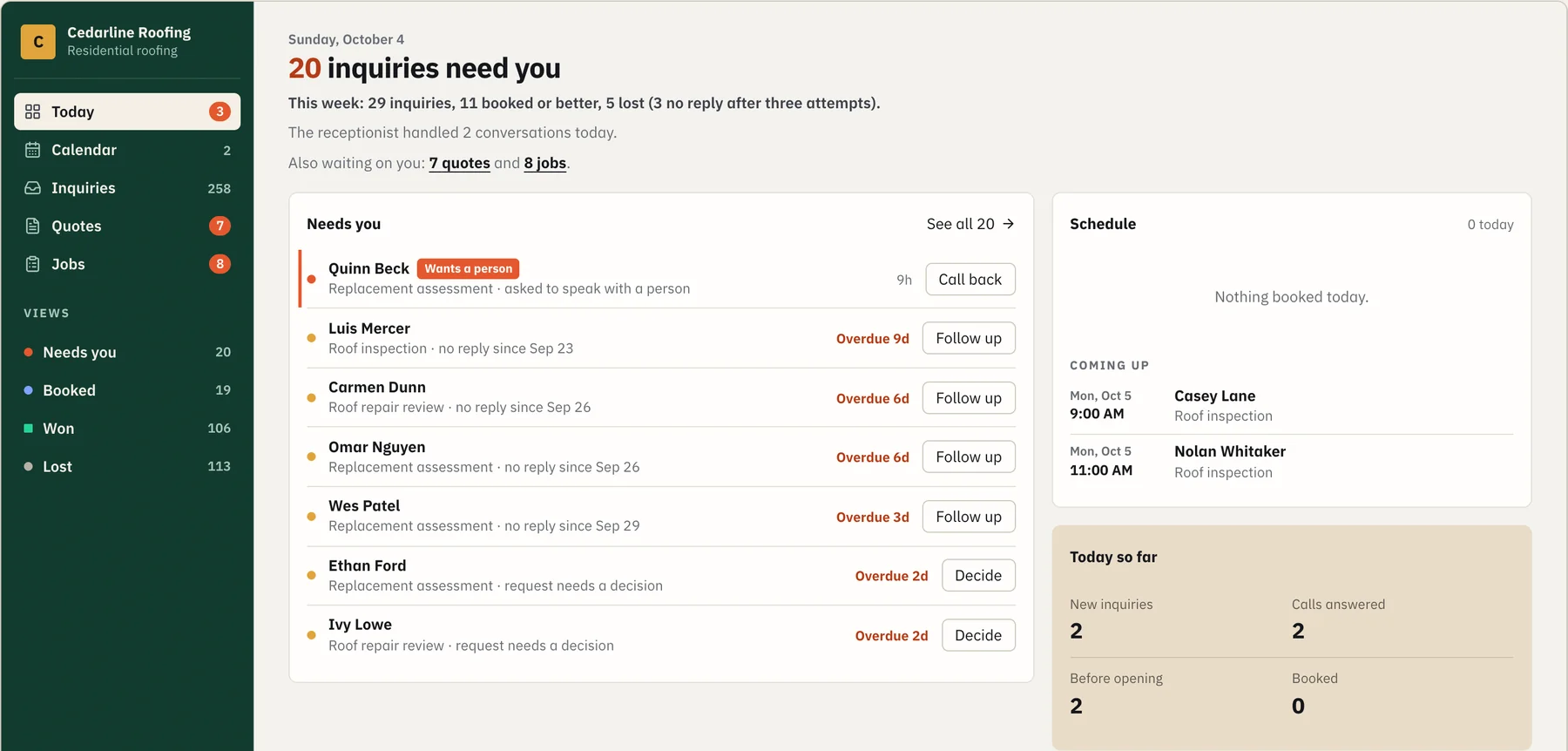Open the Today page in sidebar

pyautogui.click(x=127, y=112)
